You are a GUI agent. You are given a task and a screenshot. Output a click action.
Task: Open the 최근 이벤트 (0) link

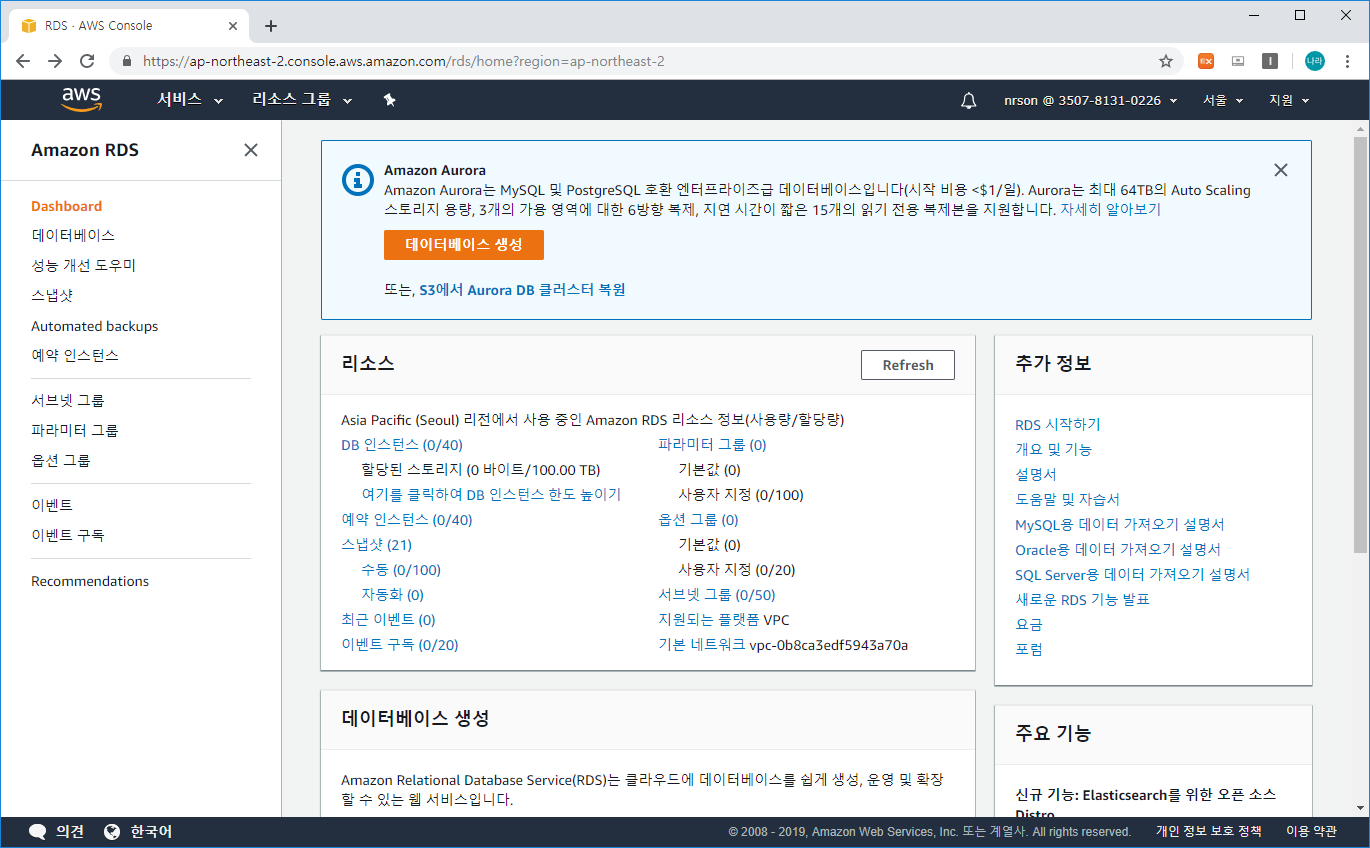click(388, 620)
